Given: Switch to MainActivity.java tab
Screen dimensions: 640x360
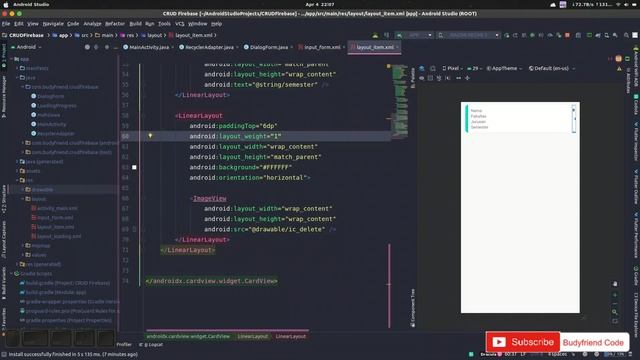Looking at the screenshot, I should click(x=149, y=47).
